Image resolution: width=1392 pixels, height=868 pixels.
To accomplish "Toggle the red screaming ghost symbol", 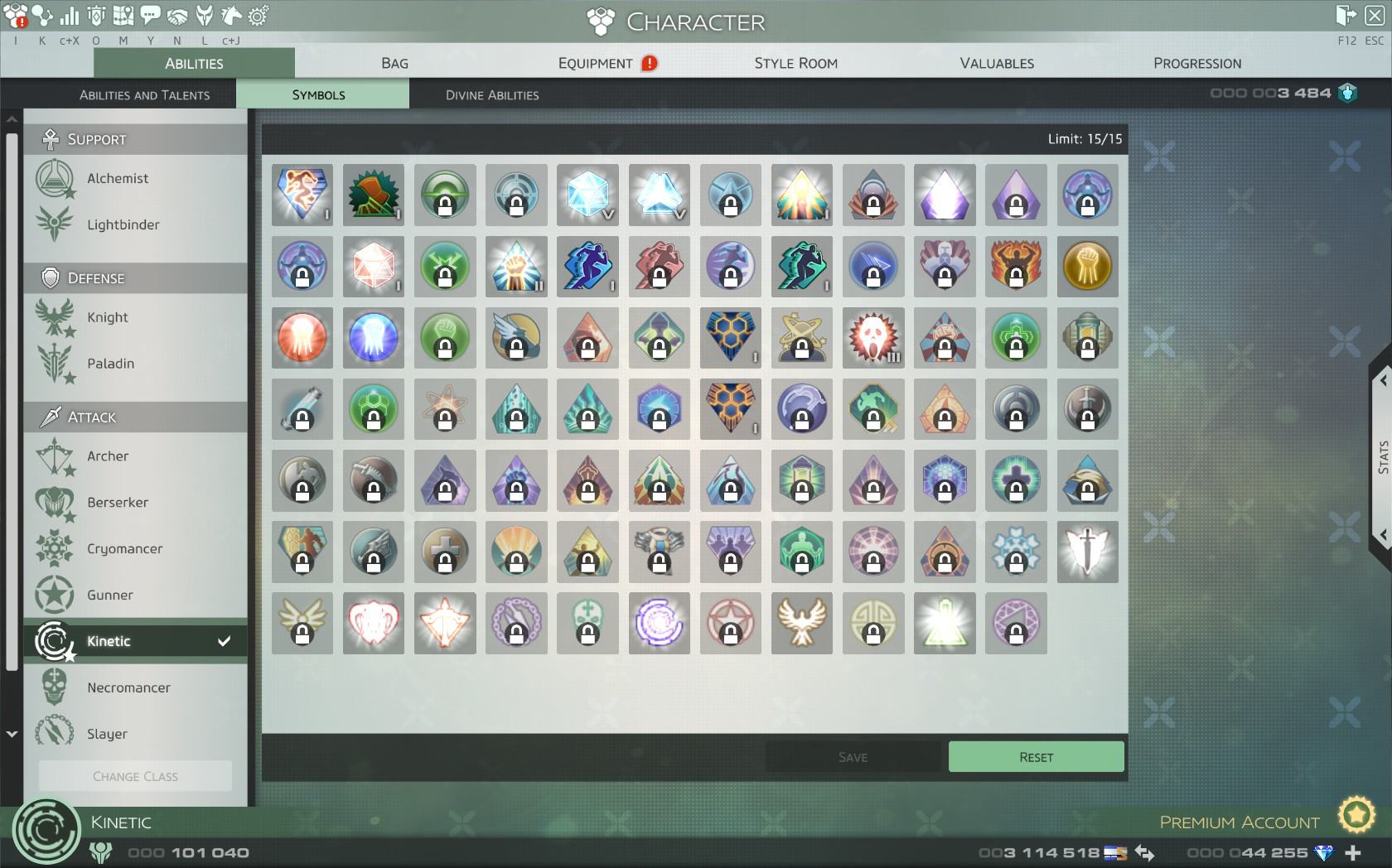I will [x=873, y=338].
